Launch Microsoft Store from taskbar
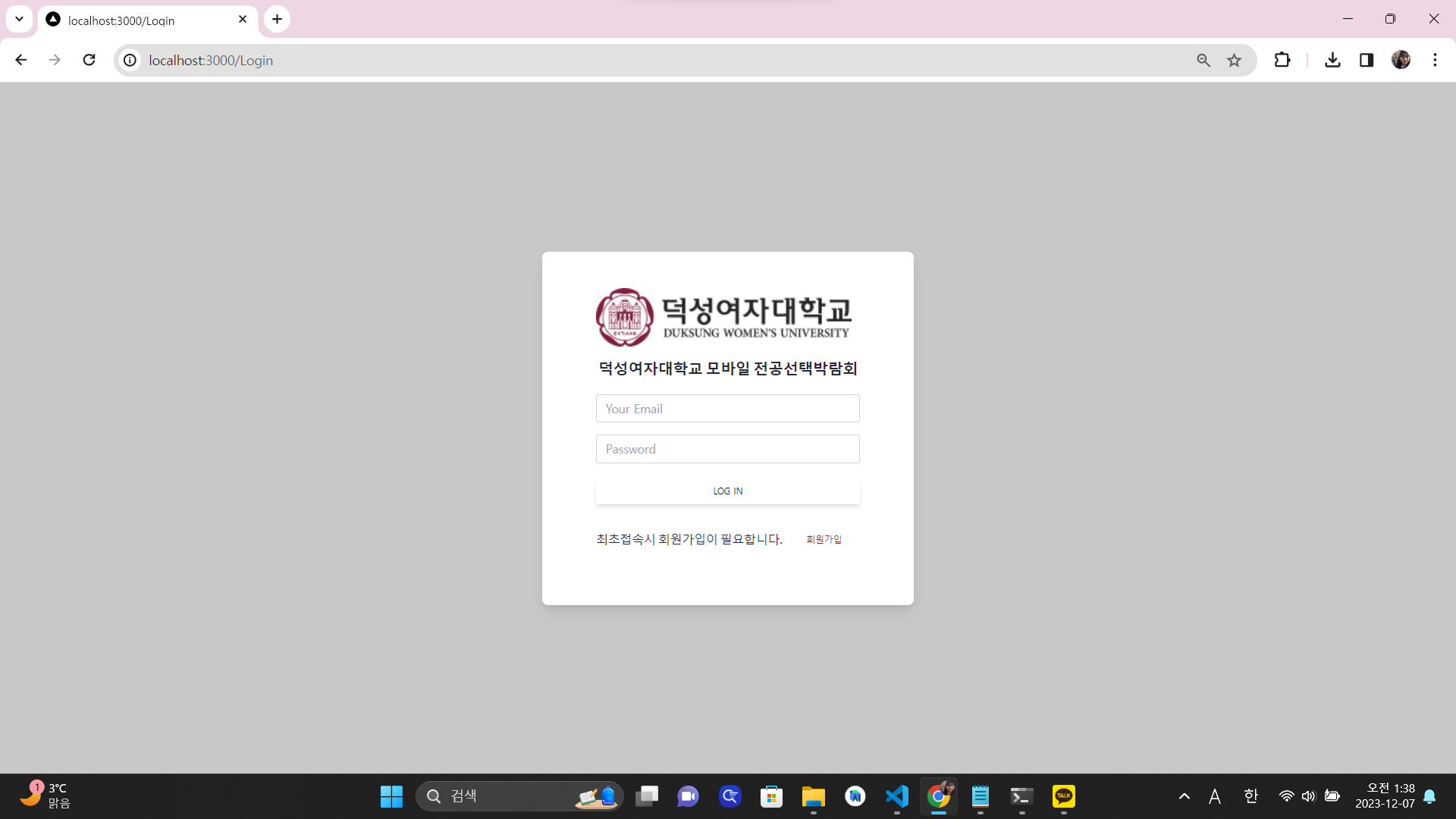 pyautogui.click(x=772, y=796)
